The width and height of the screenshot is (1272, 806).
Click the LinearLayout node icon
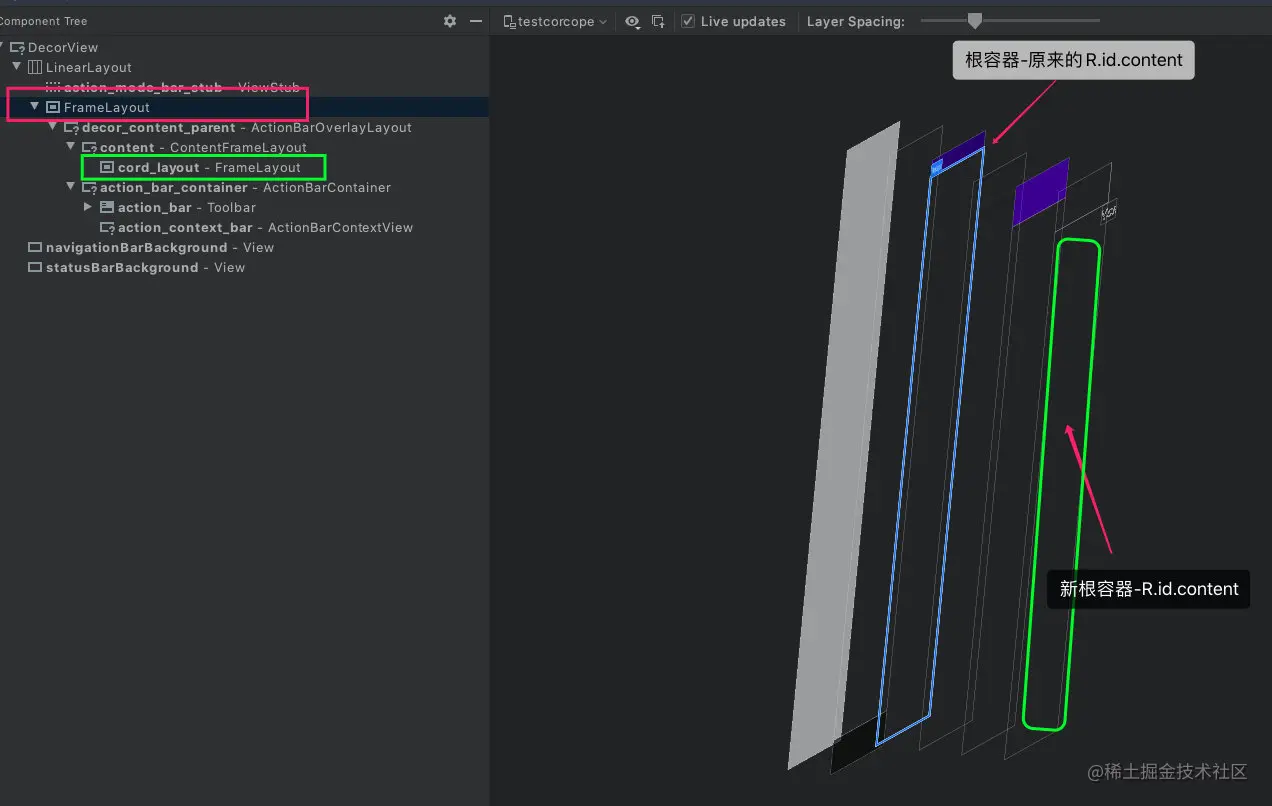pyautogui.click(x=35, y=67)
